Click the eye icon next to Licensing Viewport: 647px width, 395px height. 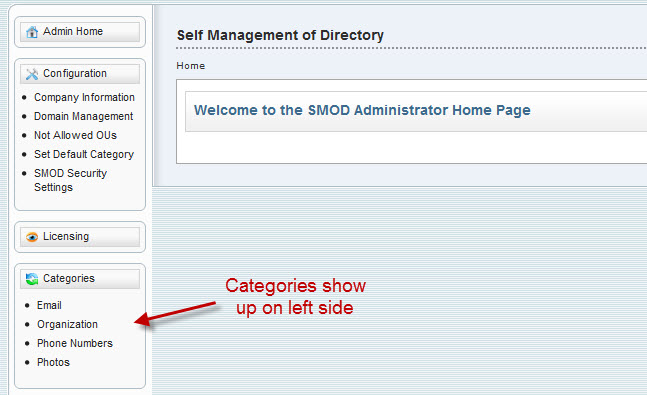(x=32, y=237)
